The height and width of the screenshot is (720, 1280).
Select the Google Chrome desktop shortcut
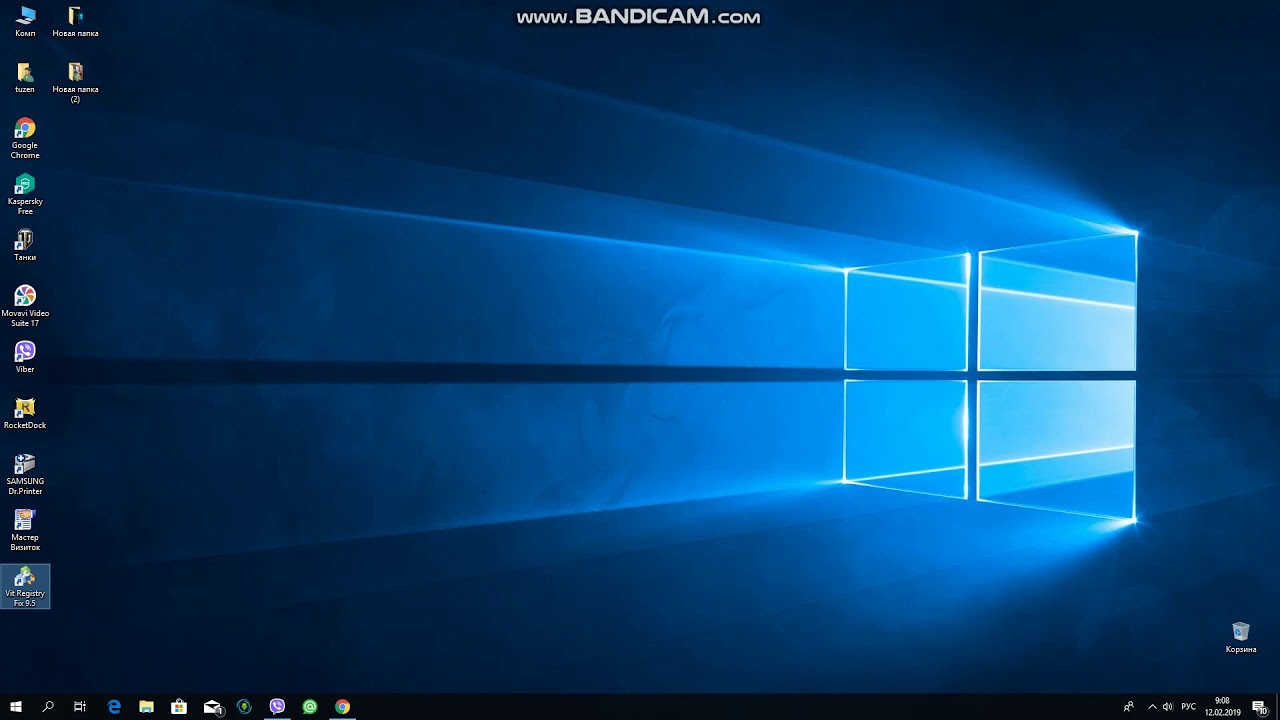click(25, 139)
